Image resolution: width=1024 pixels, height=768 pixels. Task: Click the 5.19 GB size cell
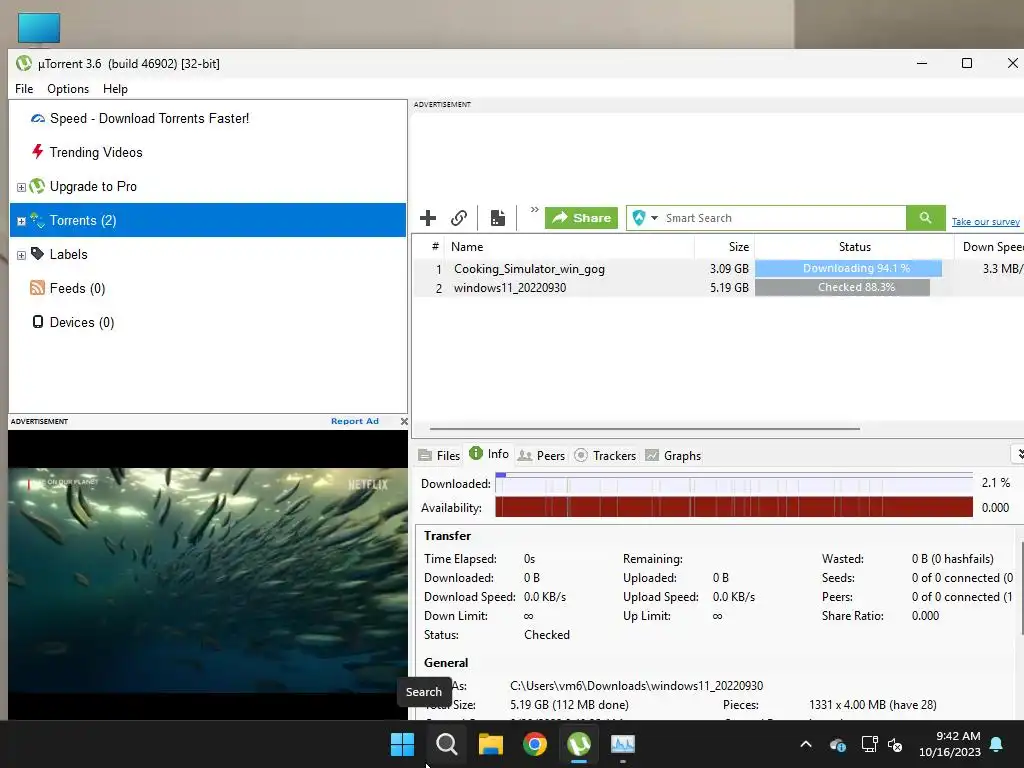[x=729, y=287]
